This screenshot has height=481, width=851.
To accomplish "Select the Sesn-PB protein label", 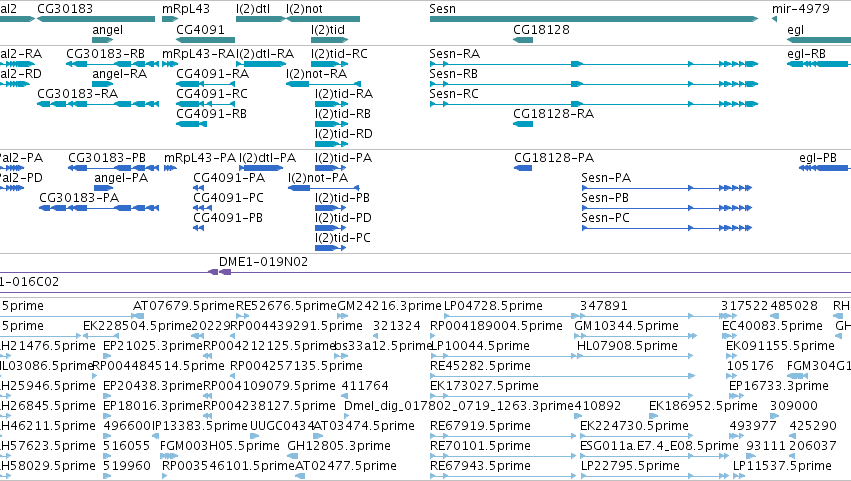I will [605, 198].
